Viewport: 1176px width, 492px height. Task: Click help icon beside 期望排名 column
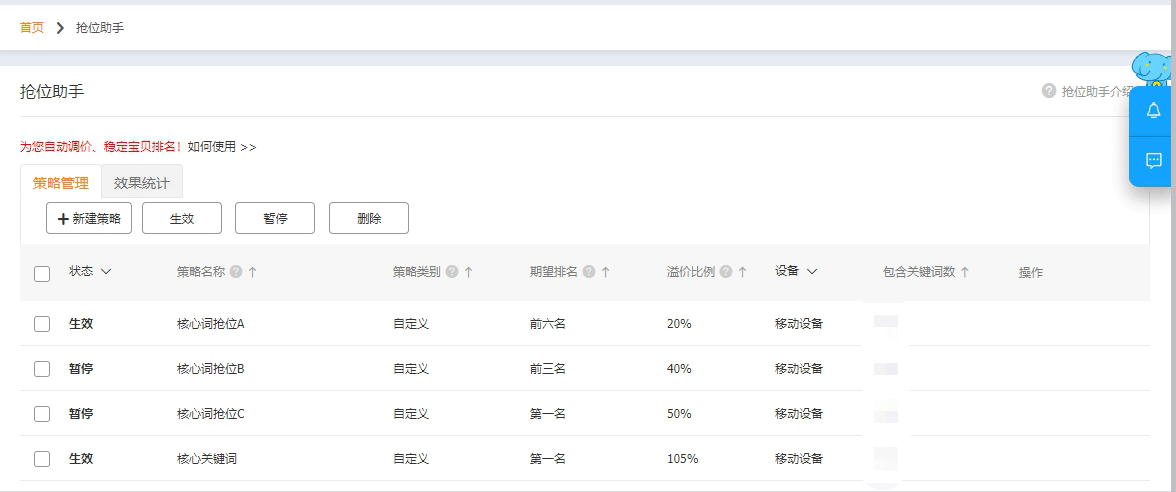click(x=589, y=272)
